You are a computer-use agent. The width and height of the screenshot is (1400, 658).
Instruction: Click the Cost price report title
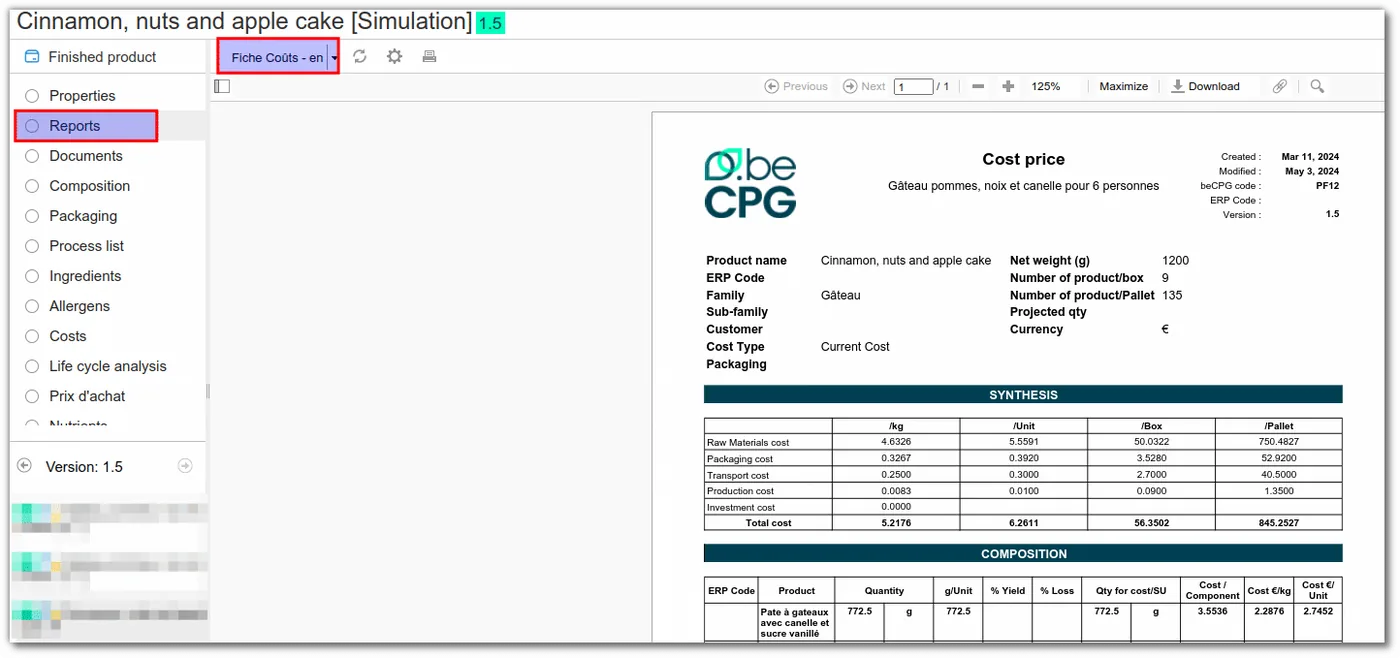1023,160
